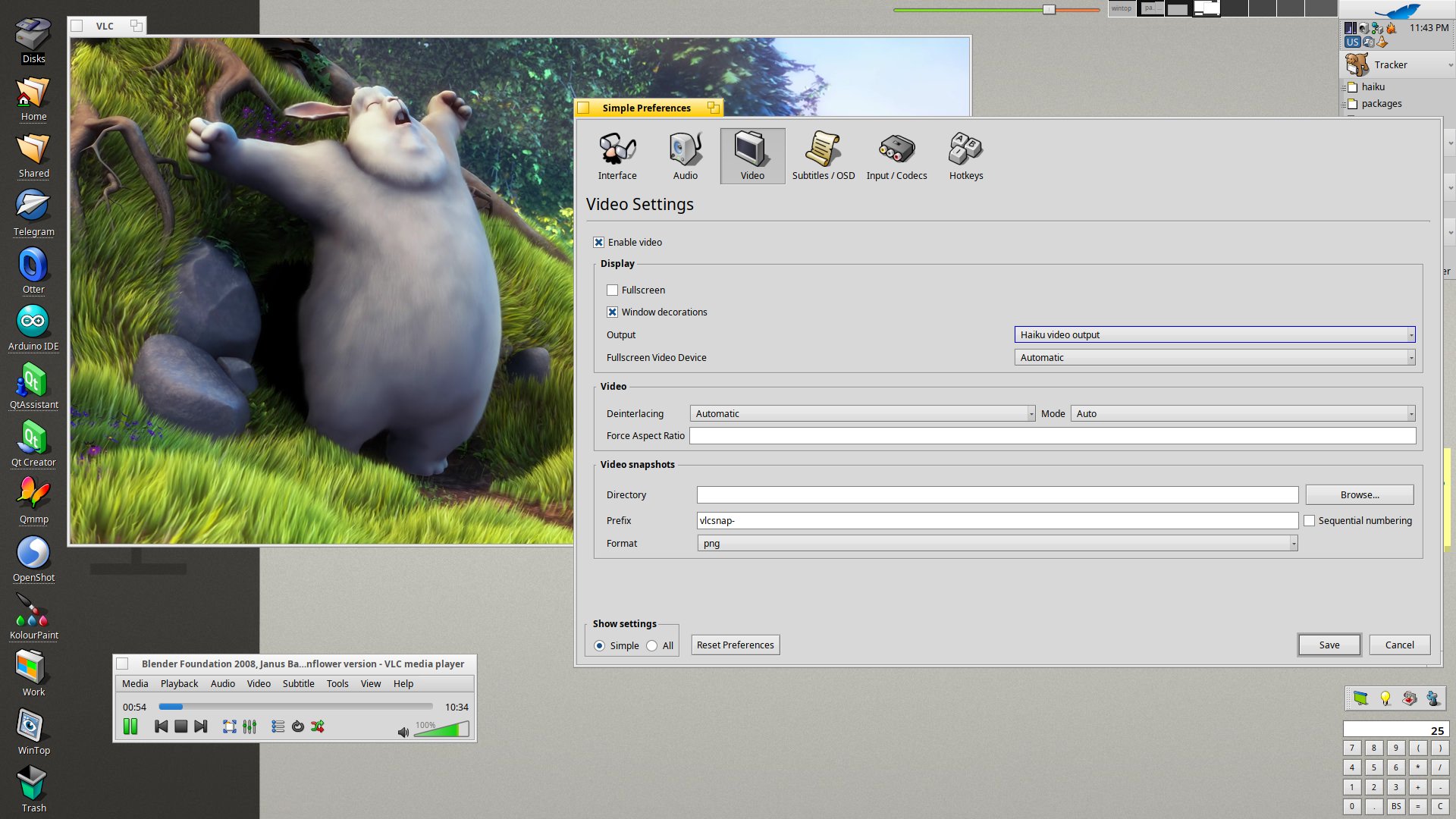This screenshot has width=1456, height=819.
Task: Open Fullscreen Video Device dropdown
Action: [1214, 357]
